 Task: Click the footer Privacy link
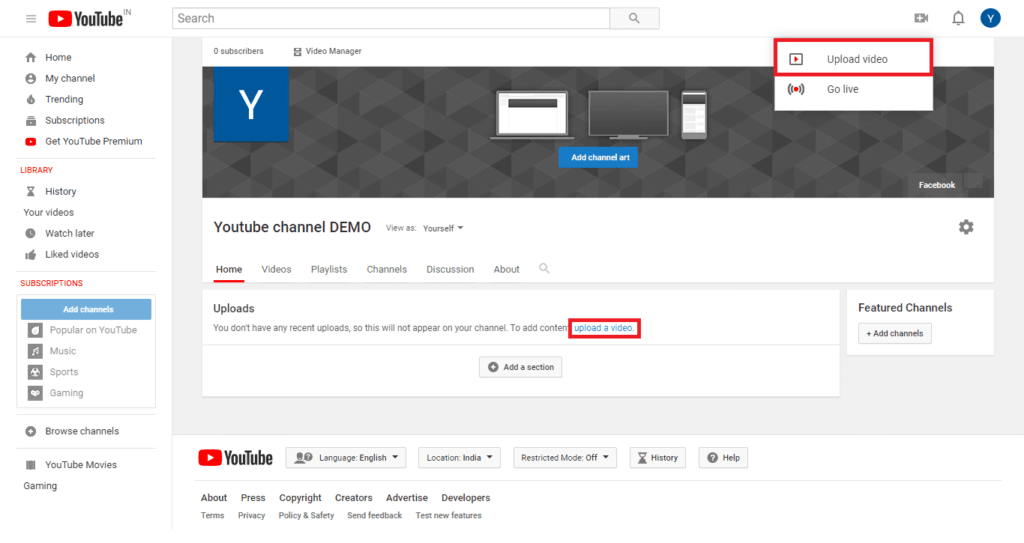click(251, 516)
